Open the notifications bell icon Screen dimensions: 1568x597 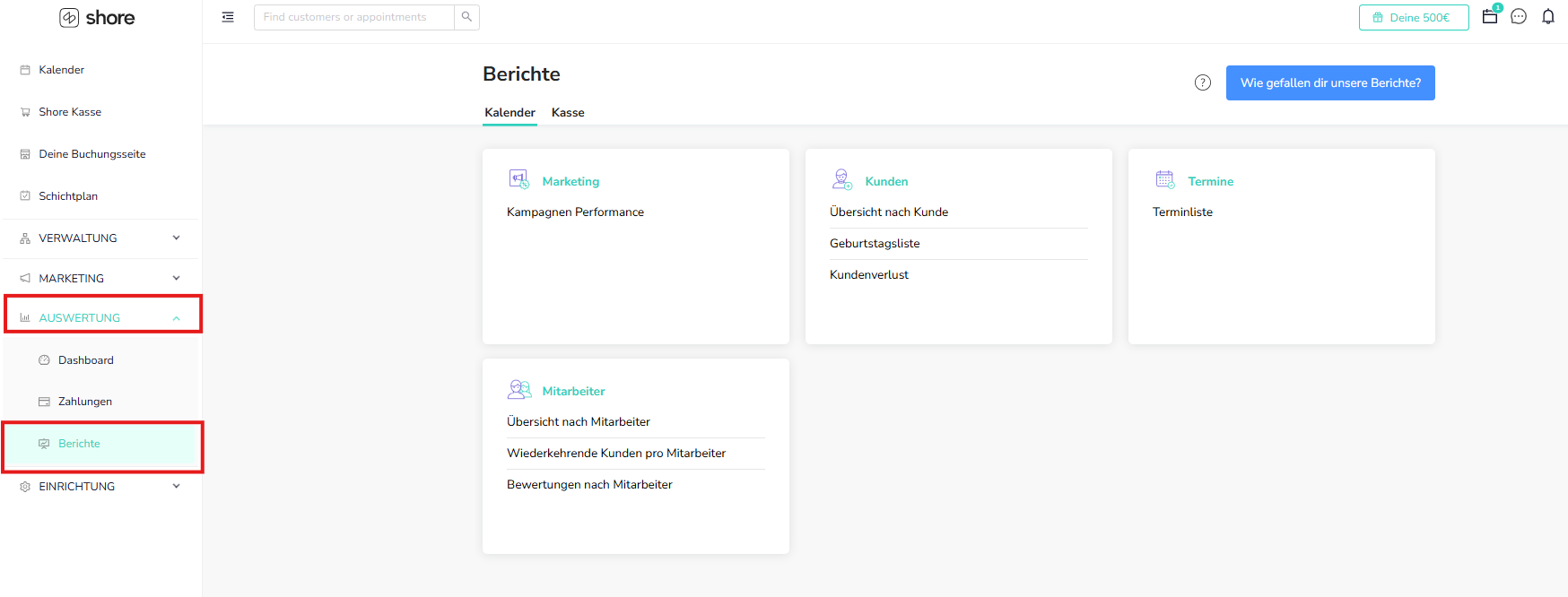point(1547,17)
